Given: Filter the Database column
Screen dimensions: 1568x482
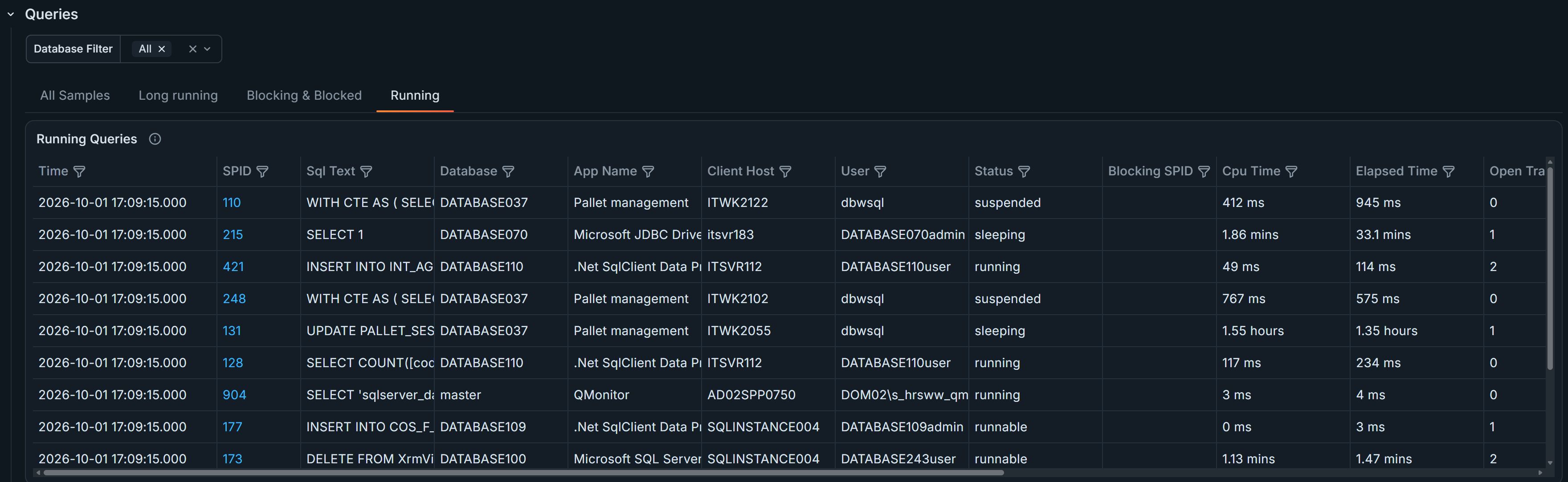Looking at the screenshot, I should pyautogui.click(x=508, y=172).
